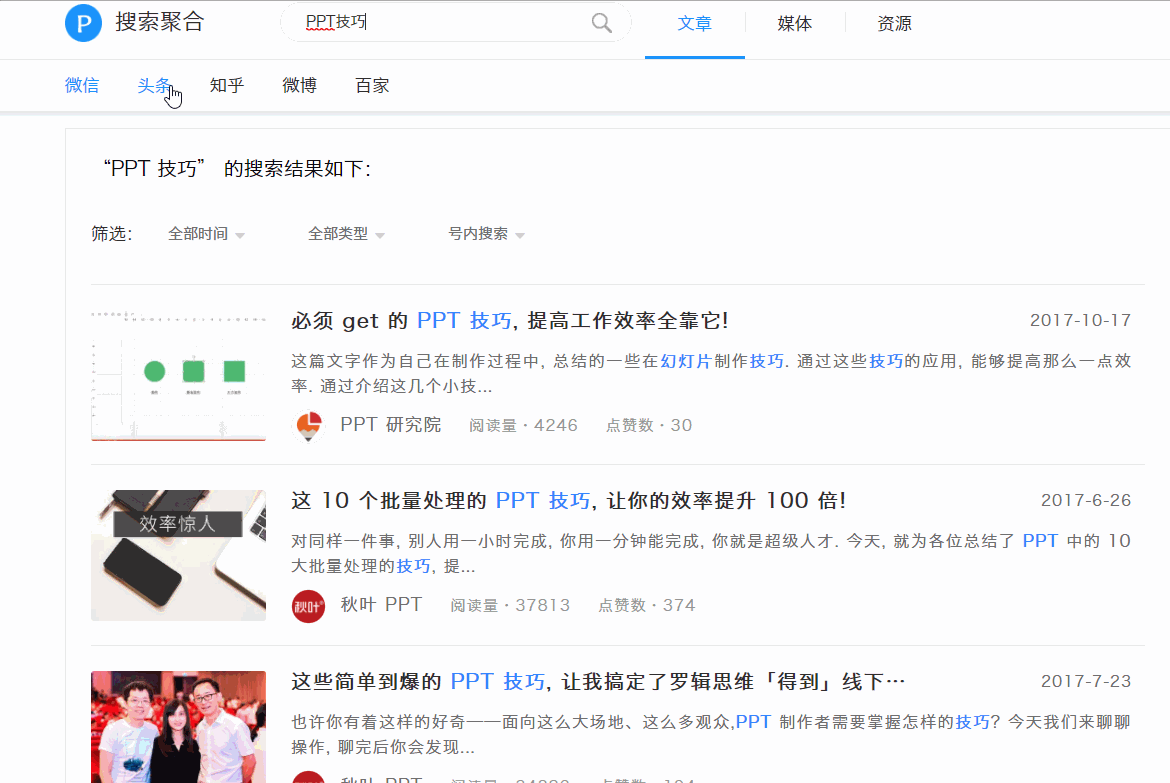Click the 幻灯片 highlighted keyword
The image size is (1170, 783).
click(x=686, y=361)
